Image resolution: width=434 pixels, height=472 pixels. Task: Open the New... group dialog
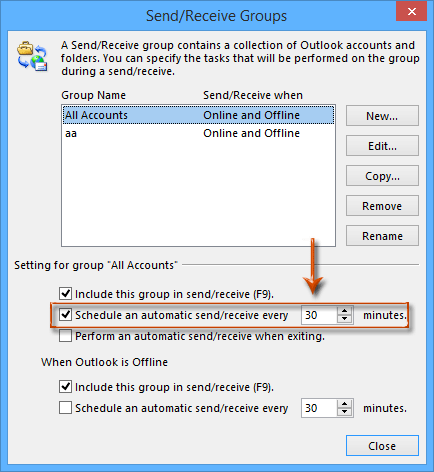coord(382,116)
